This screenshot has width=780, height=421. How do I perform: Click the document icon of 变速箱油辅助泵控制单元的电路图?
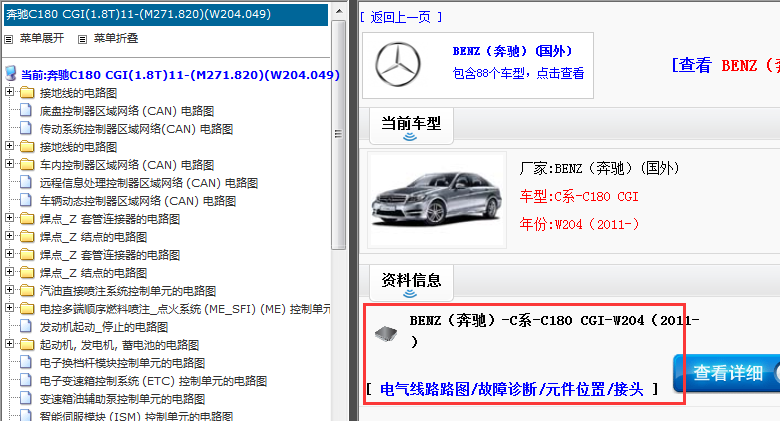pyautogui.click(x=25, y=399)
